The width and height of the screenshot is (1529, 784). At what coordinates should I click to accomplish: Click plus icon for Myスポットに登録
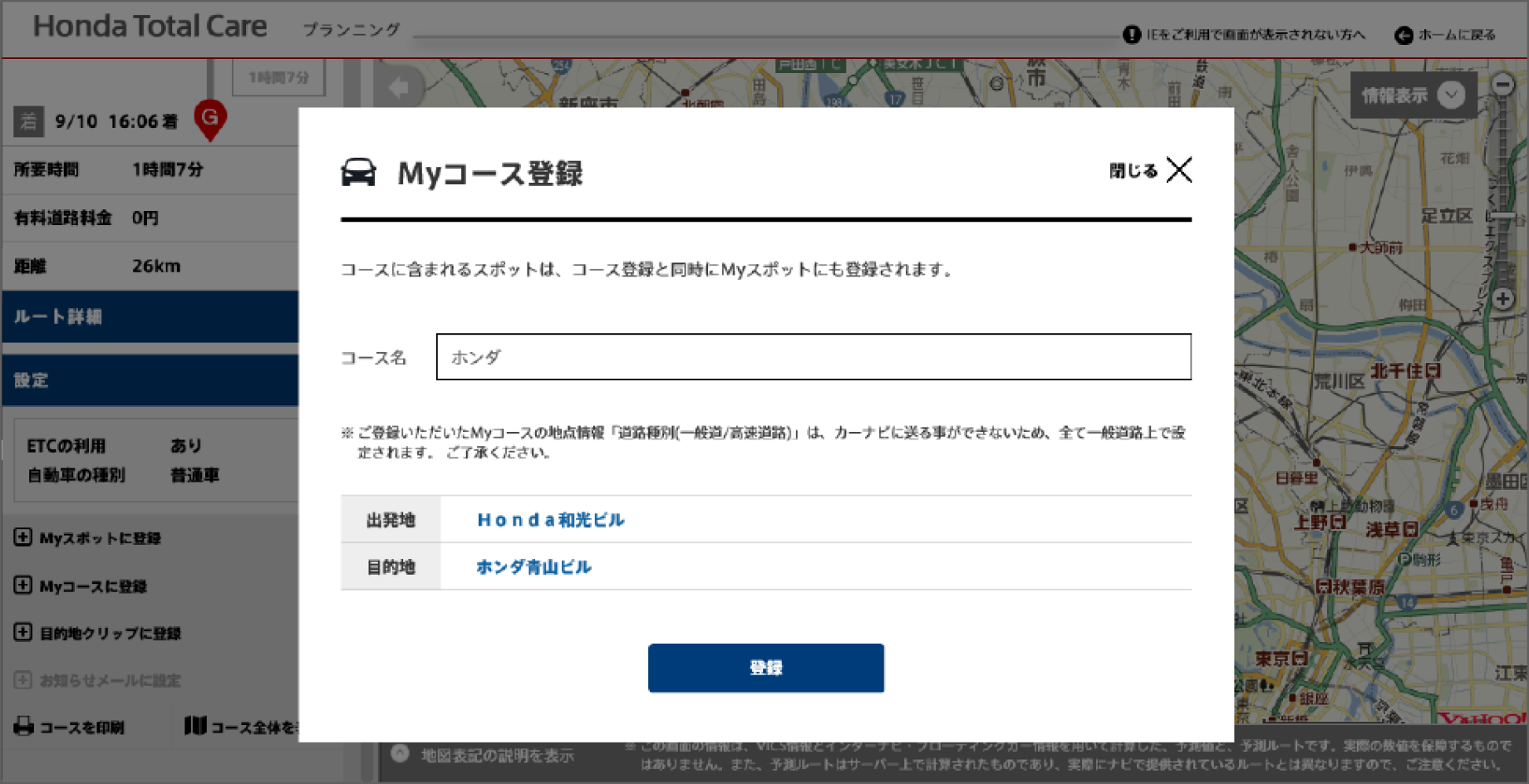(23, 537)
